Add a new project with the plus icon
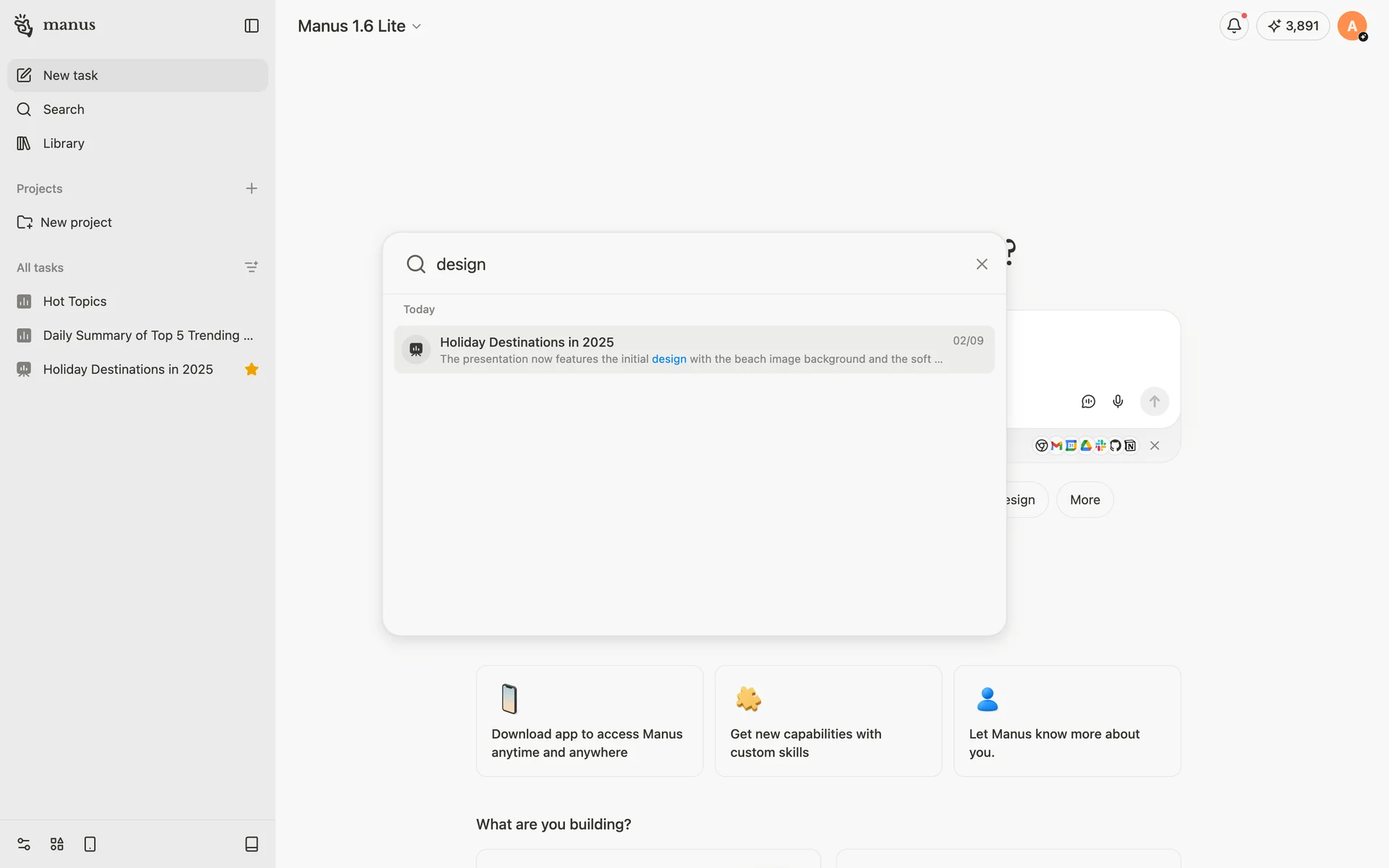 pos(251,189)
